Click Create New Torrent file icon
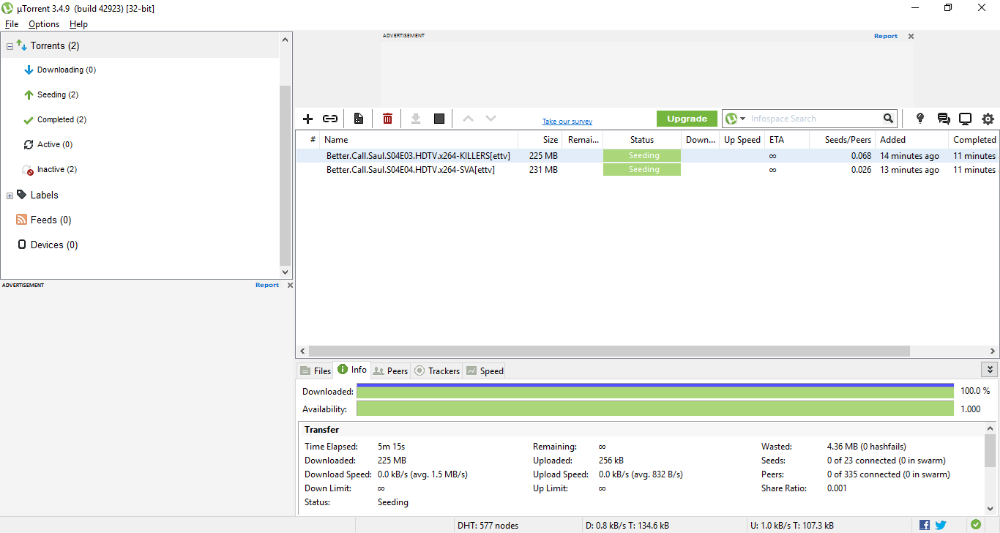The height and width of the screenshot is (533, 1000). click(x=358, y=119)
